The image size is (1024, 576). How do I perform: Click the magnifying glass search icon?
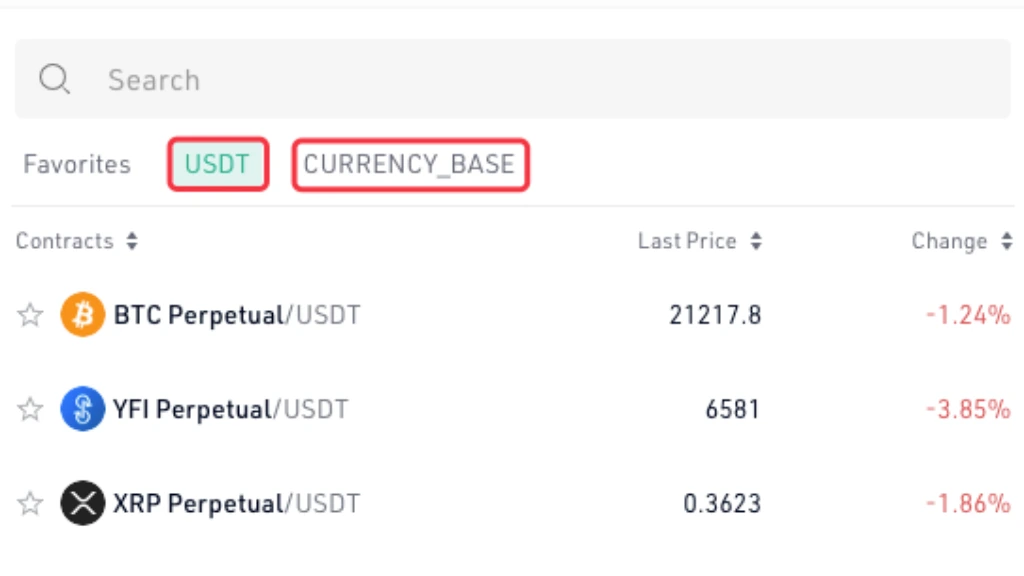(54, 80)
